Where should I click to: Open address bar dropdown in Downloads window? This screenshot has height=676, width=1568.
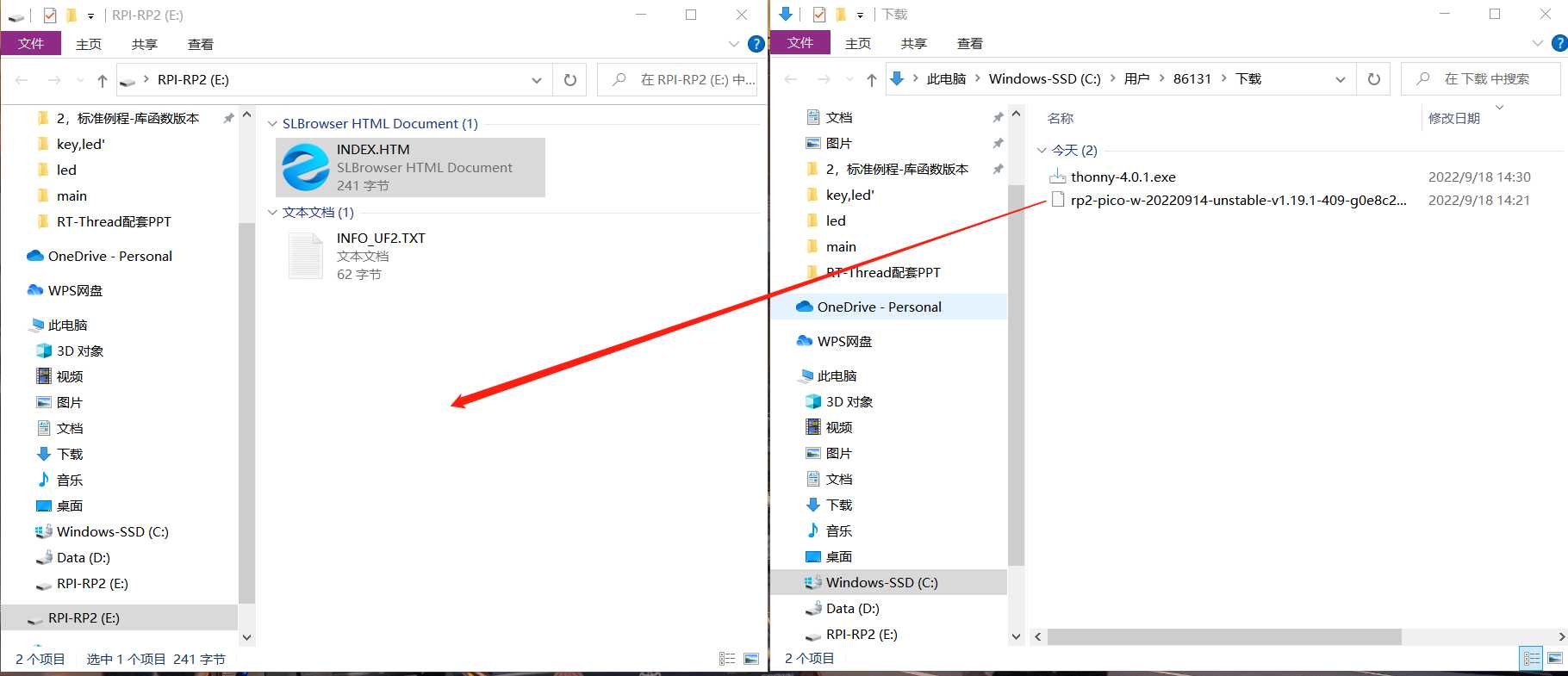(1341, 79)
